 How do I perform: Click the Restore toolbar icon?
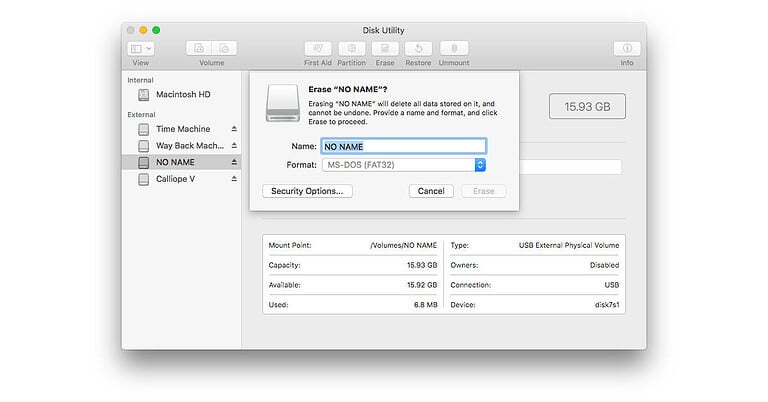[x=418, y=48]
